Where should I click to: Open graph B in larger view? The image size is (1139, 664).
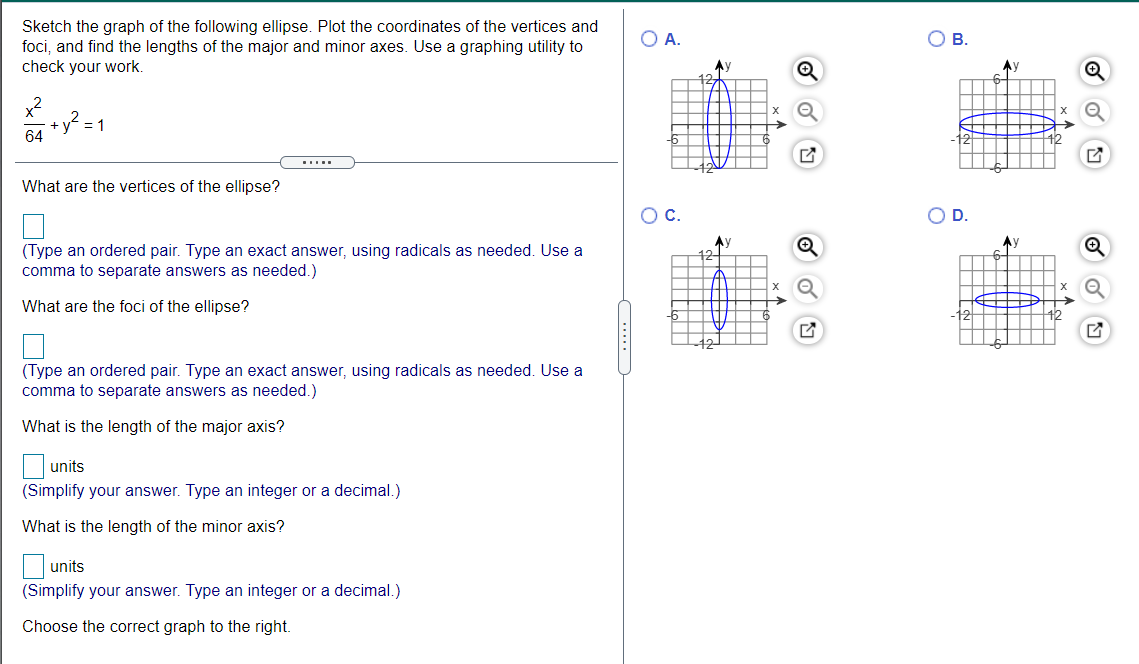1094,154
